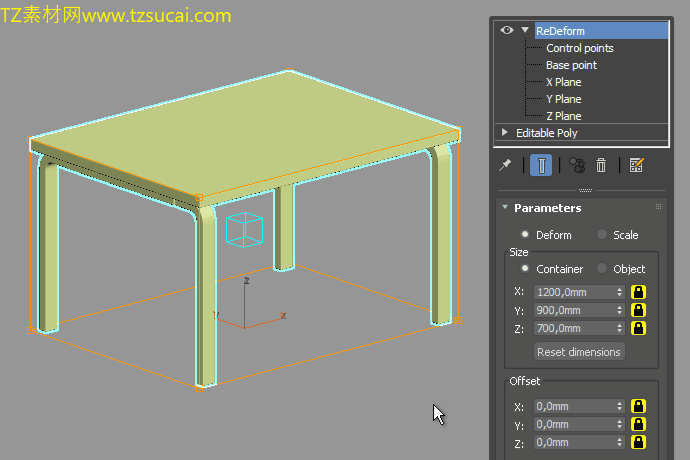
Task: Click Offset Z value field
Action: coord(574,442)
